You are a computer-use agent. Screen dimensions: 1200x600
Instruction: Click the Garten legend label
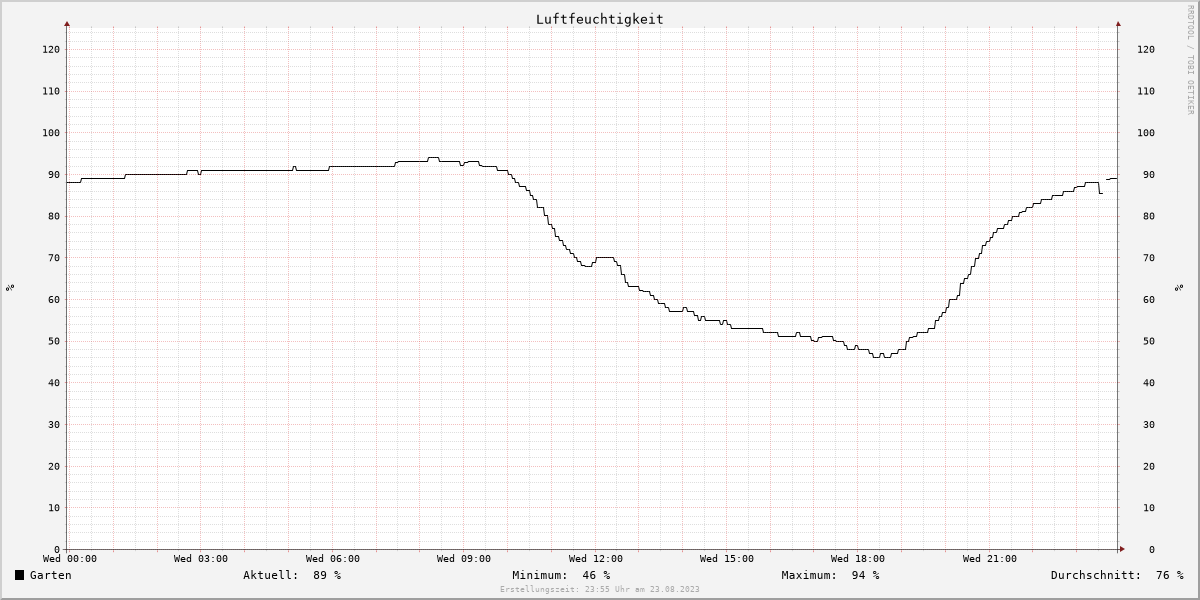point(51,575)
